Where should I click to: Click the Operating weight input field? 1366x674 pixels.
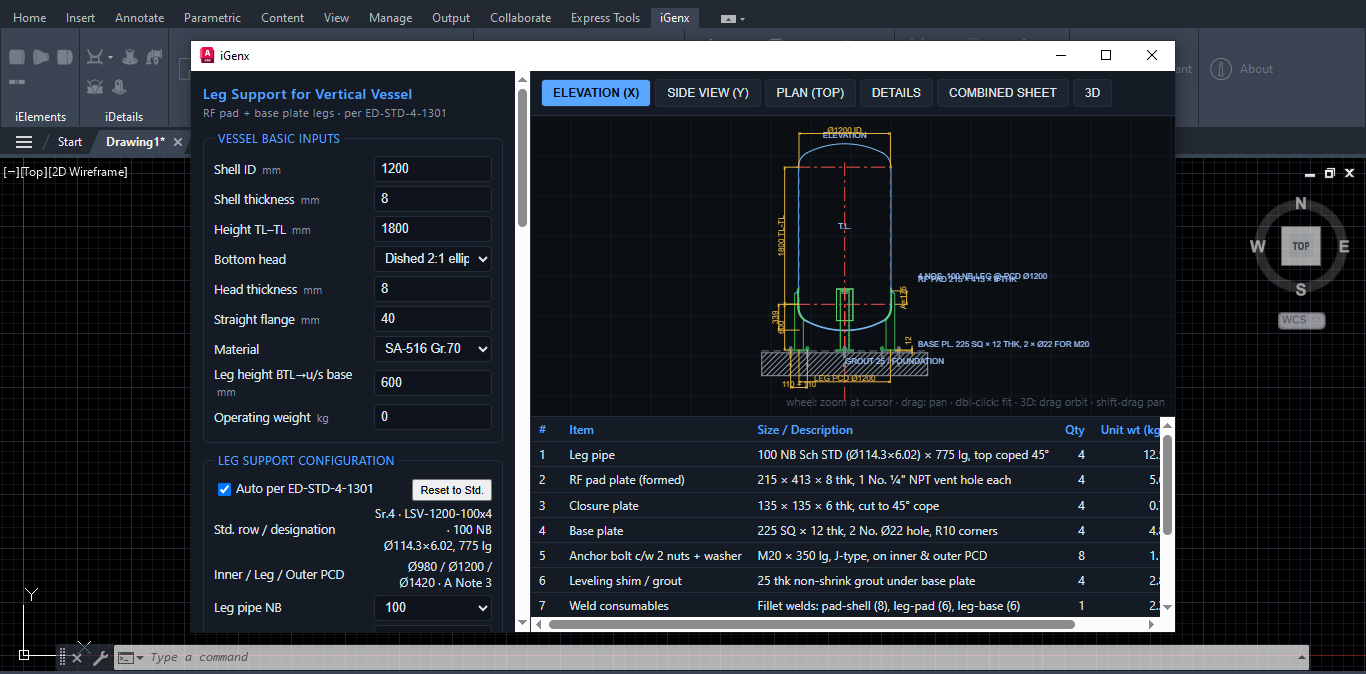pos(433,417)
